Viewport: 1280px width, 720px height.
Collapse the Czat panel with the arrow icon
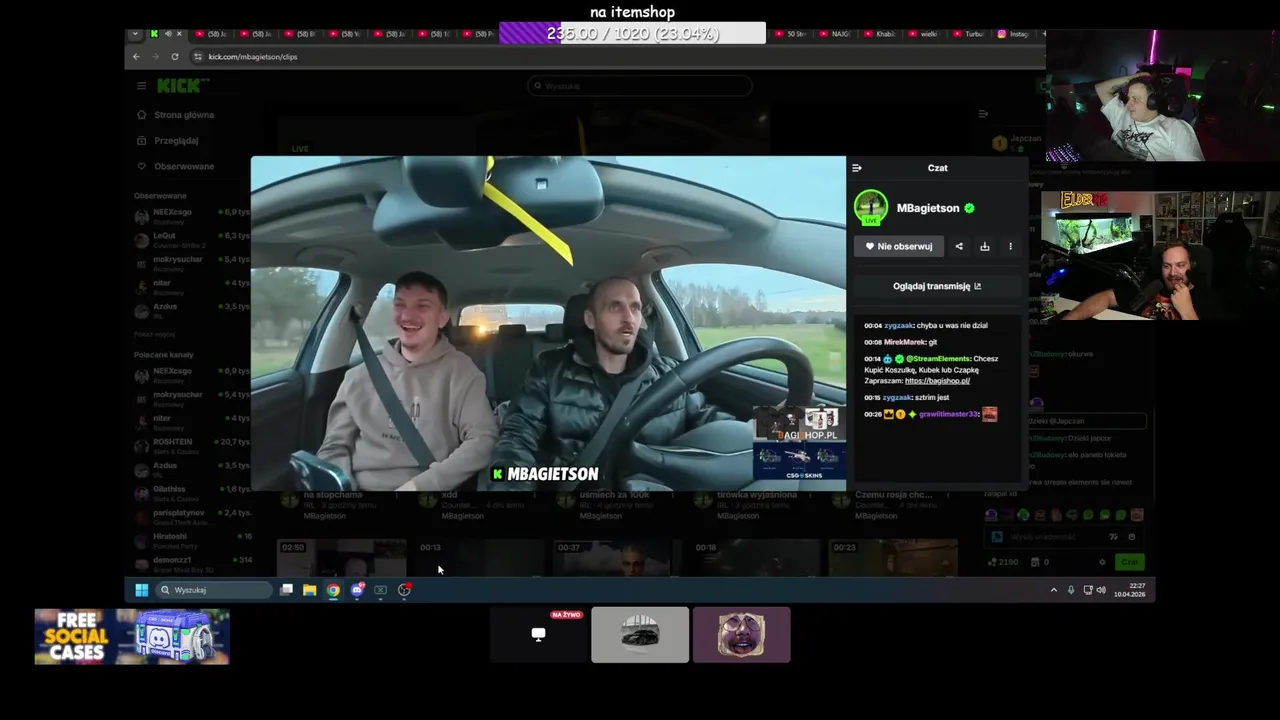857,168
